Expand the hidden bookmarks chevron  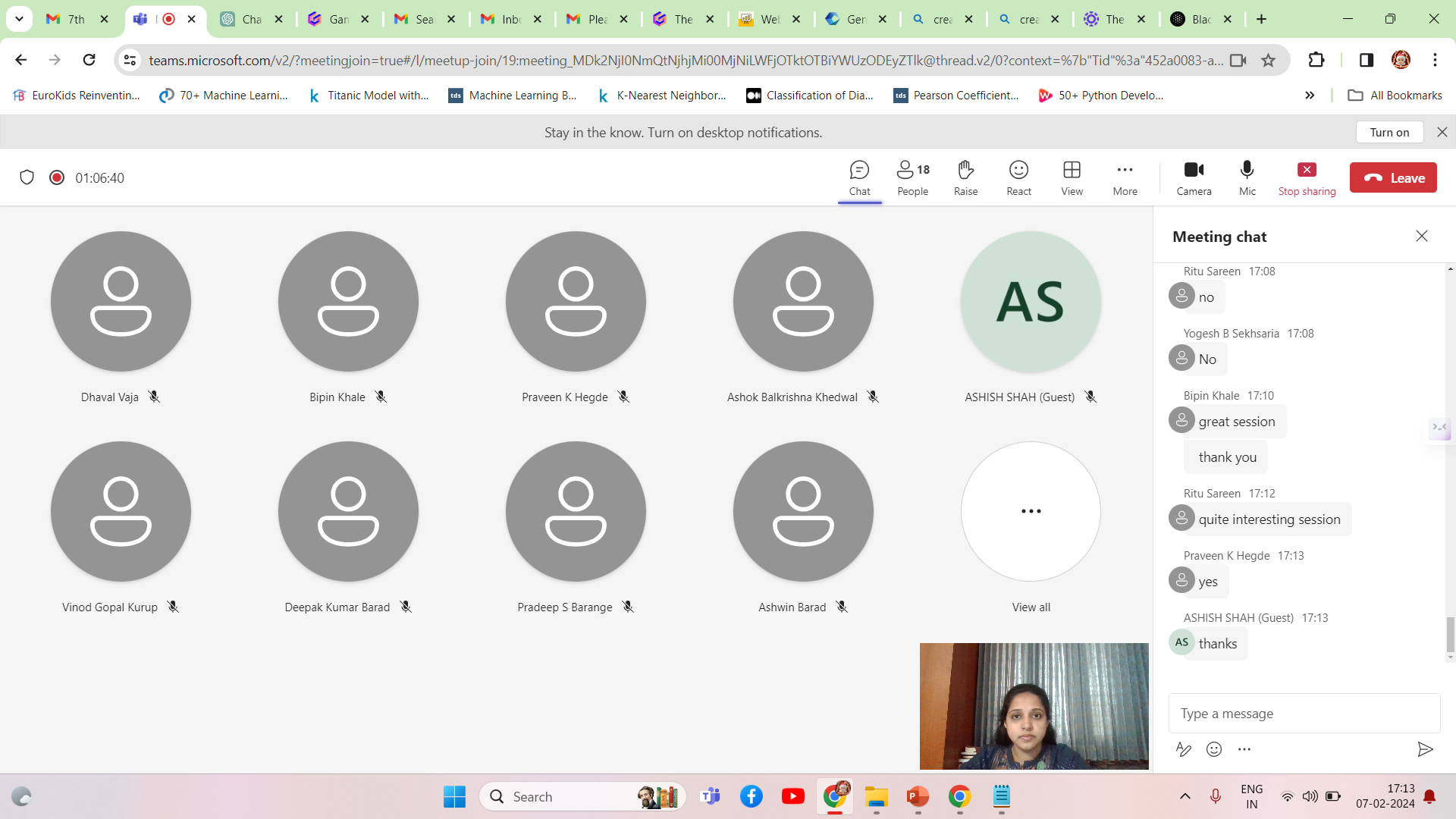point(1310,95)
